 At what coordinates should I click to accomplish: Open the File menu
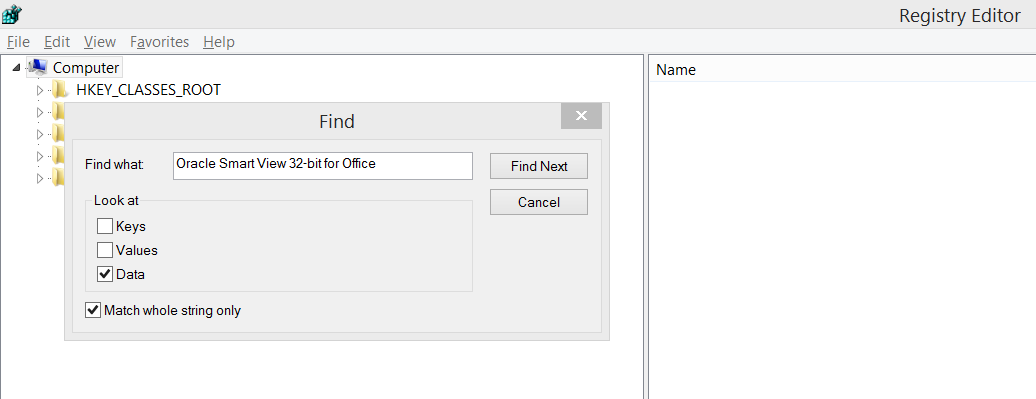point(18,42)
